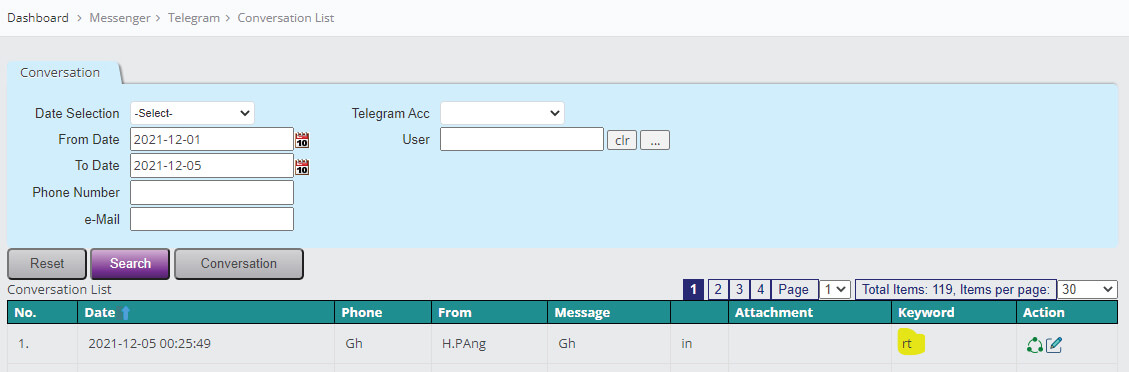Go to page 1 in pagination
Image resolution: width=1129 pixels, height=372 pixels.
693,289
